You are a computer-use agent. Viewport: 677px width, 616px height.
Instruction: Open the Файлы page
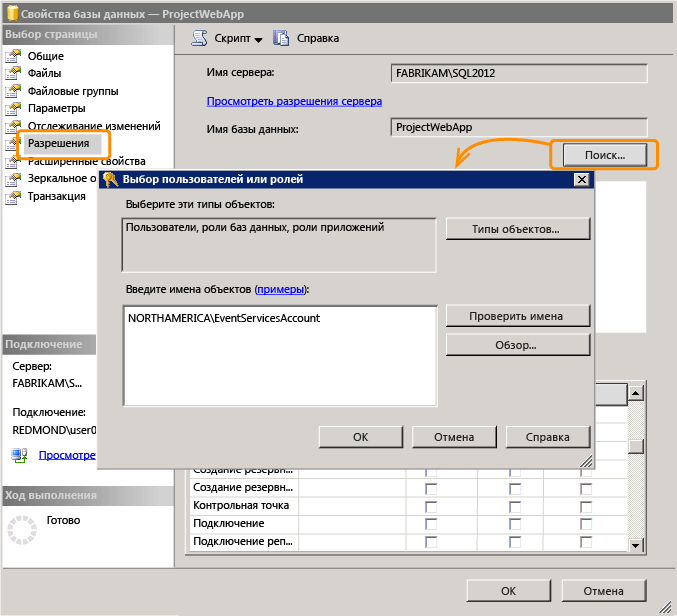pos(44,73)
